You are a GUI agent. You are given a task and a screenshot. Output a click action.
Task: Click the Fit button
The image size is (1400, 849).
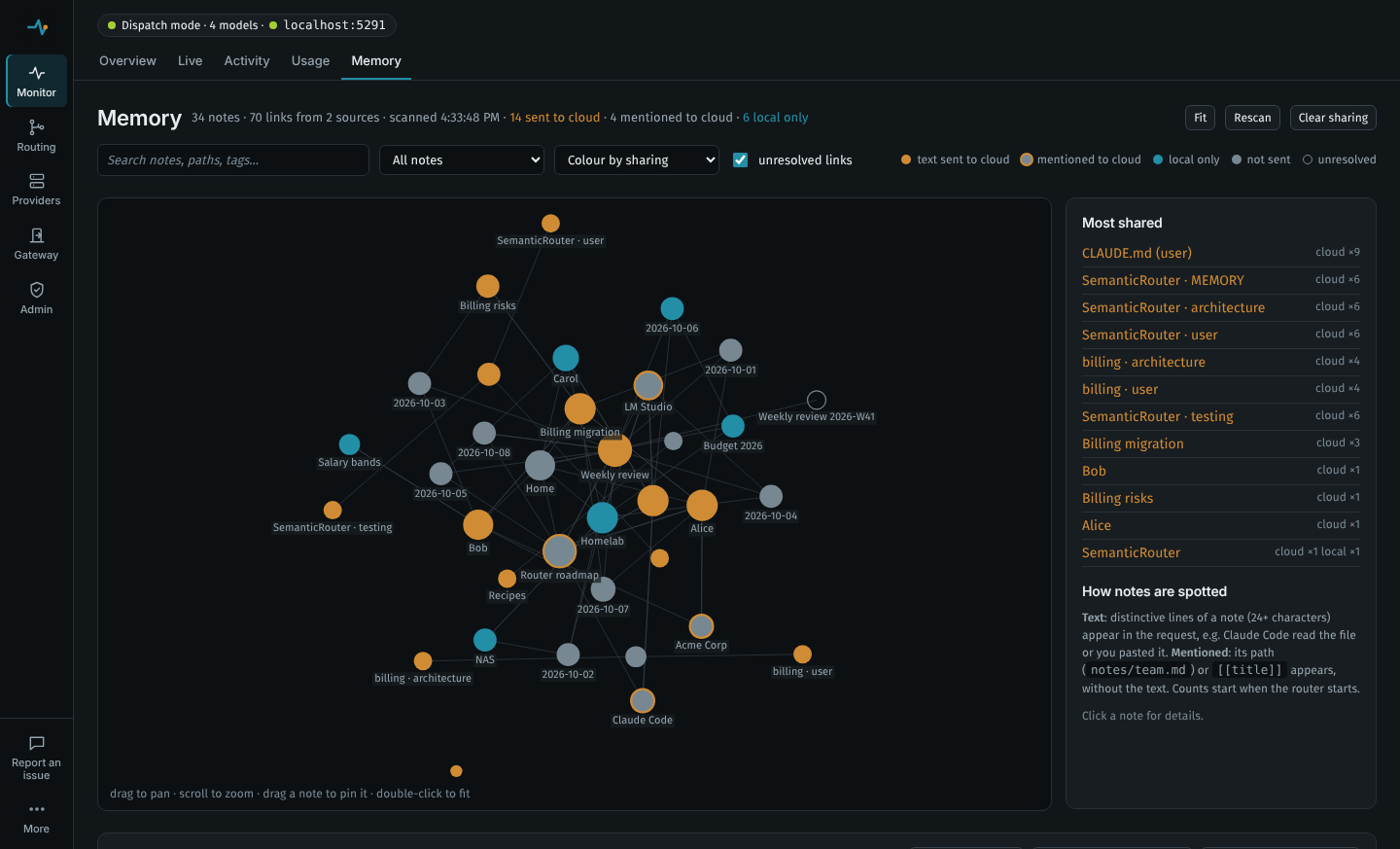(x=1201, y=118)
